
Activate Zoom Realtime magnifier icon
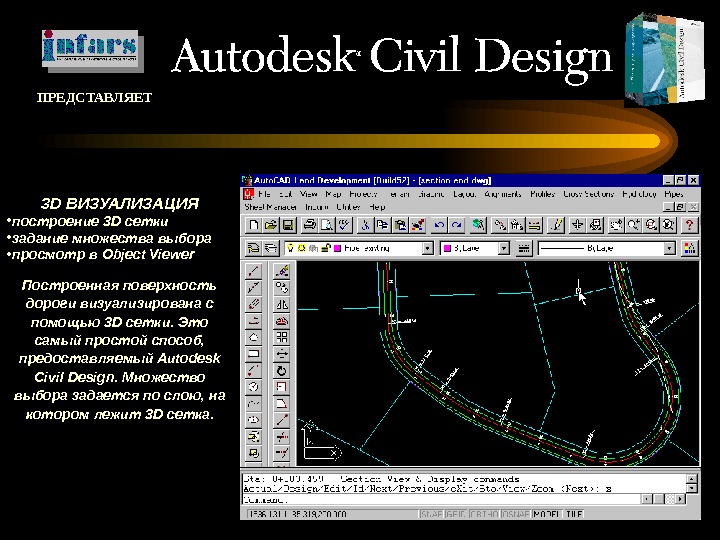coord(634,225)
